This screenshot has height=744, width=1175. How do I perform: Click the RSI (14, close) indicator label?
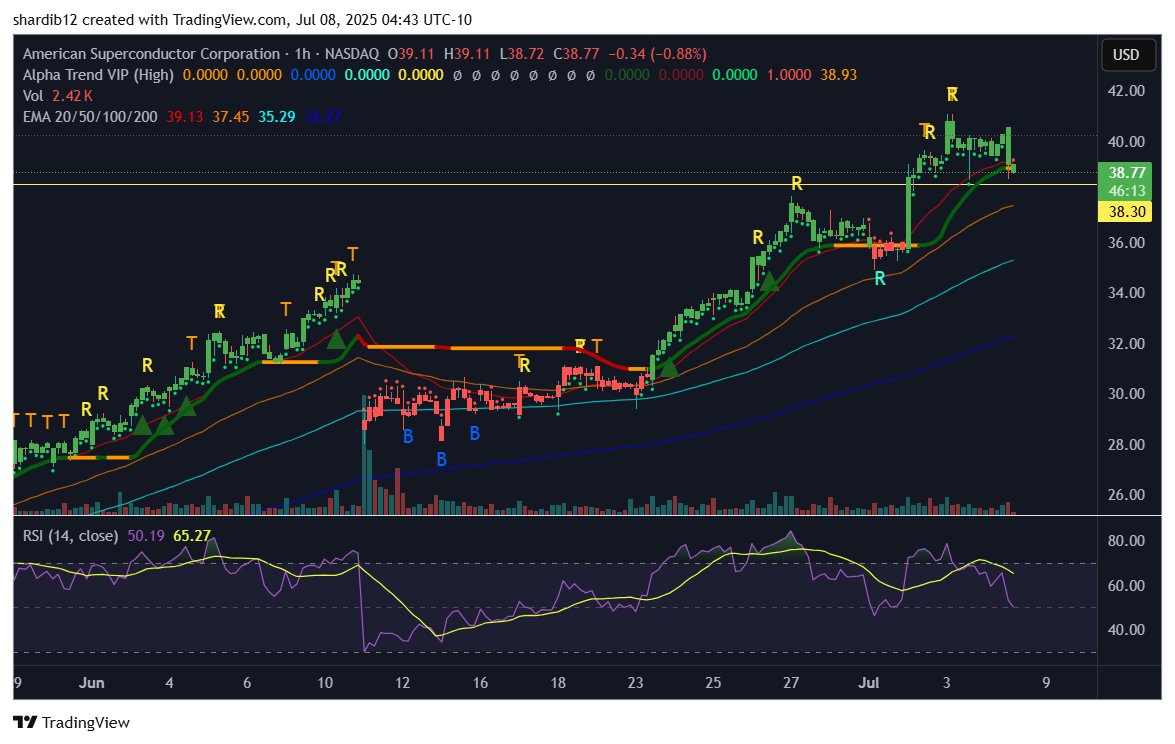click(x=70, y=536)
